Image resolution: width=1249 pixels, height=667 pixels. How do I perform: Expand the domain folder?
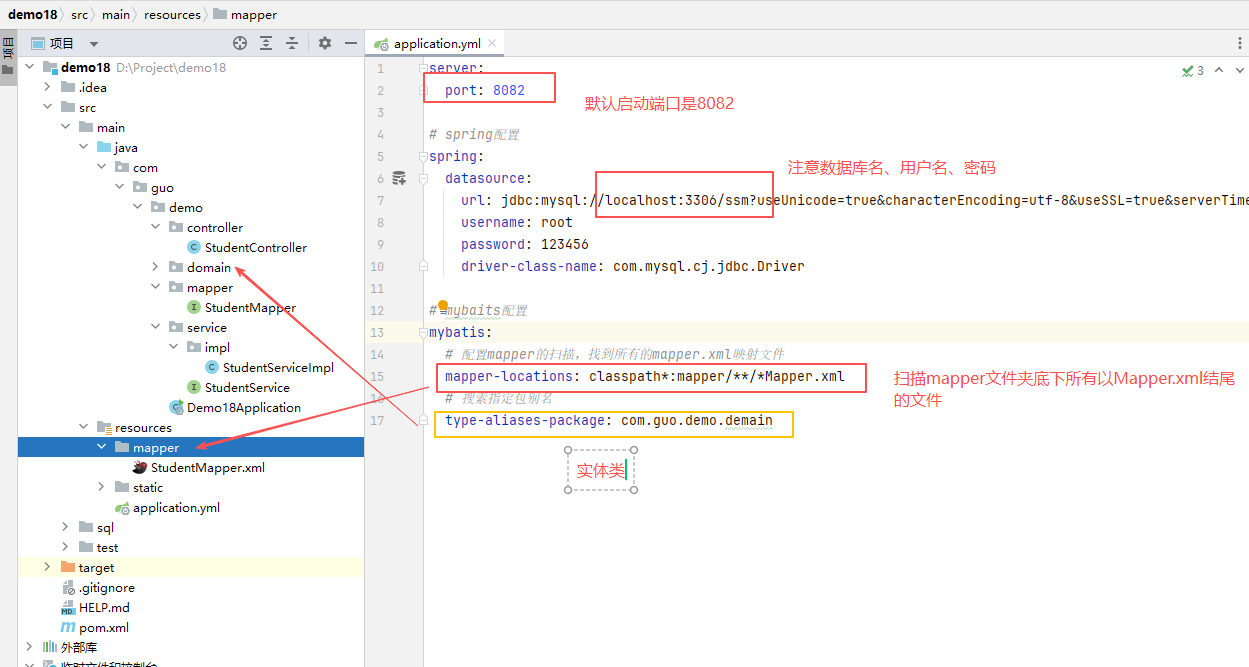[x=155, y=267]
